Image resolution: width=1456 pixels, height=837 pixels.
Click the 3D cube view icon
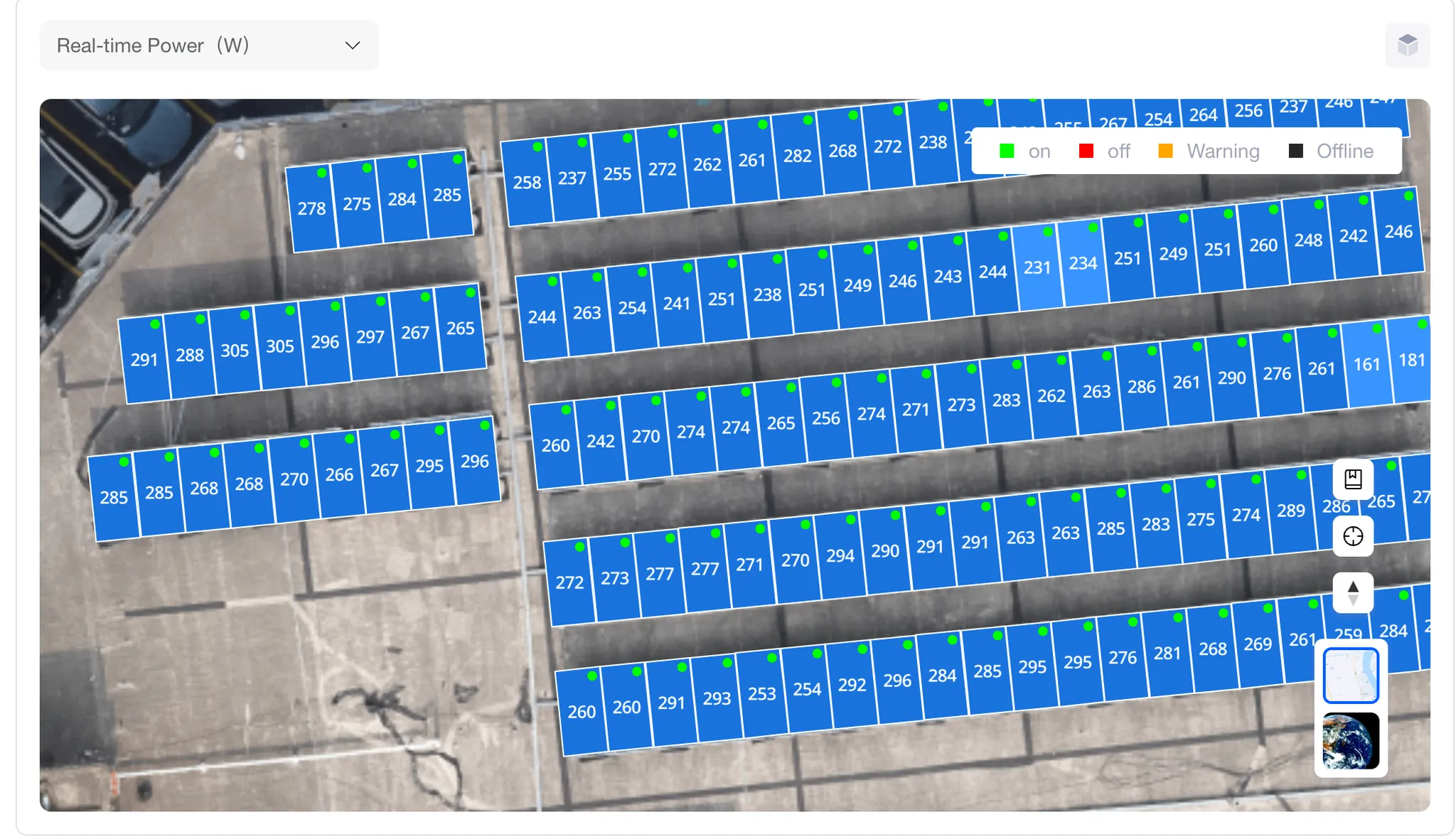1407,46
